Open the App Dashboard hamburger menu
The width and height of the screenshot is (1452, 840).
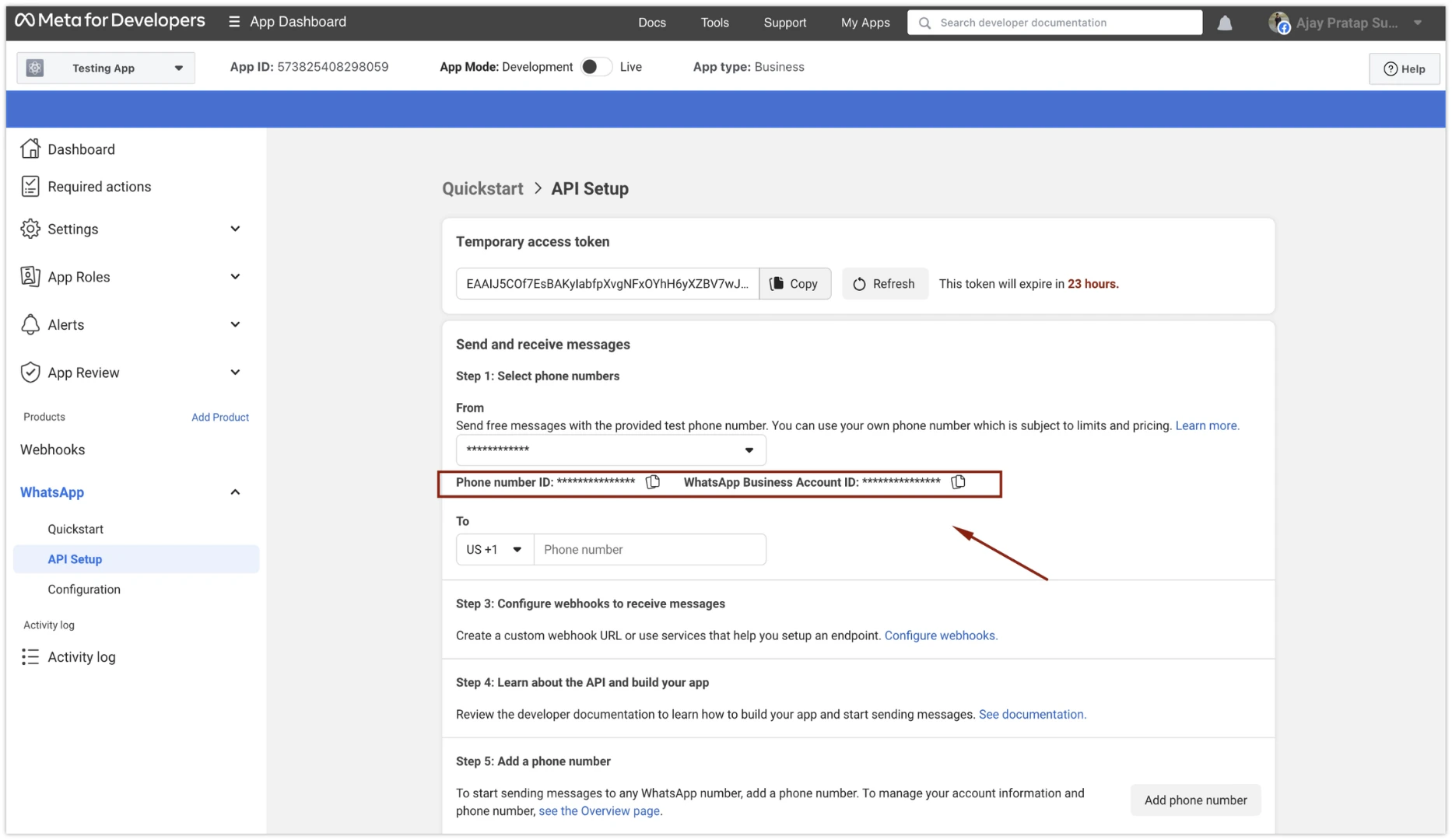click(233, 22)
